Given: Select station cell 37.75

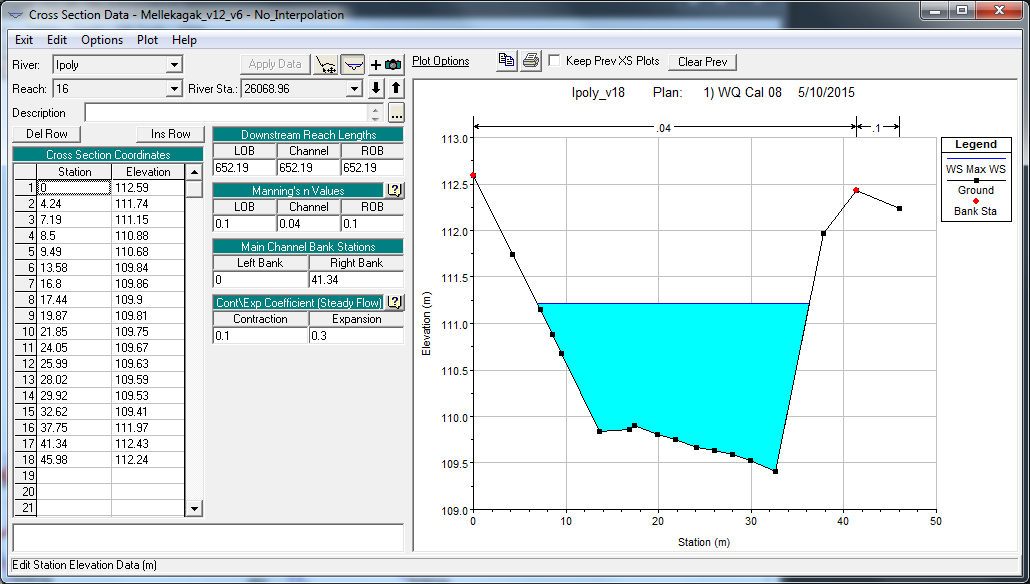Looking at the screenshot, I should (74, 428).
